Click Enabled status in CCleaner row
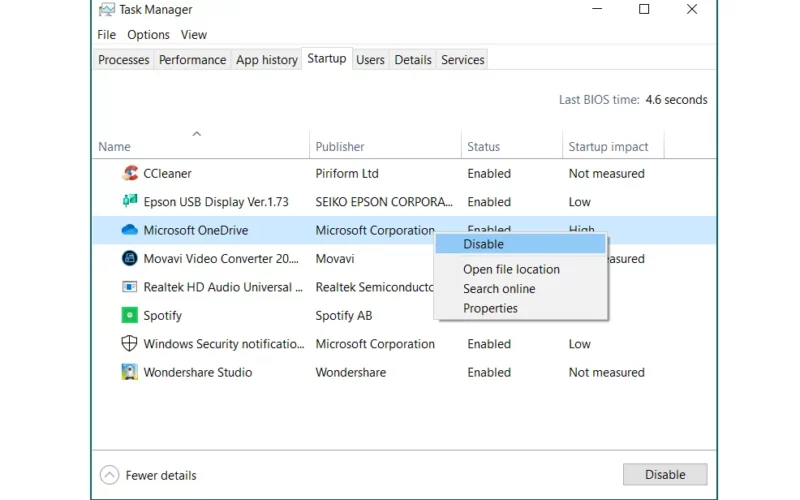 489,173
